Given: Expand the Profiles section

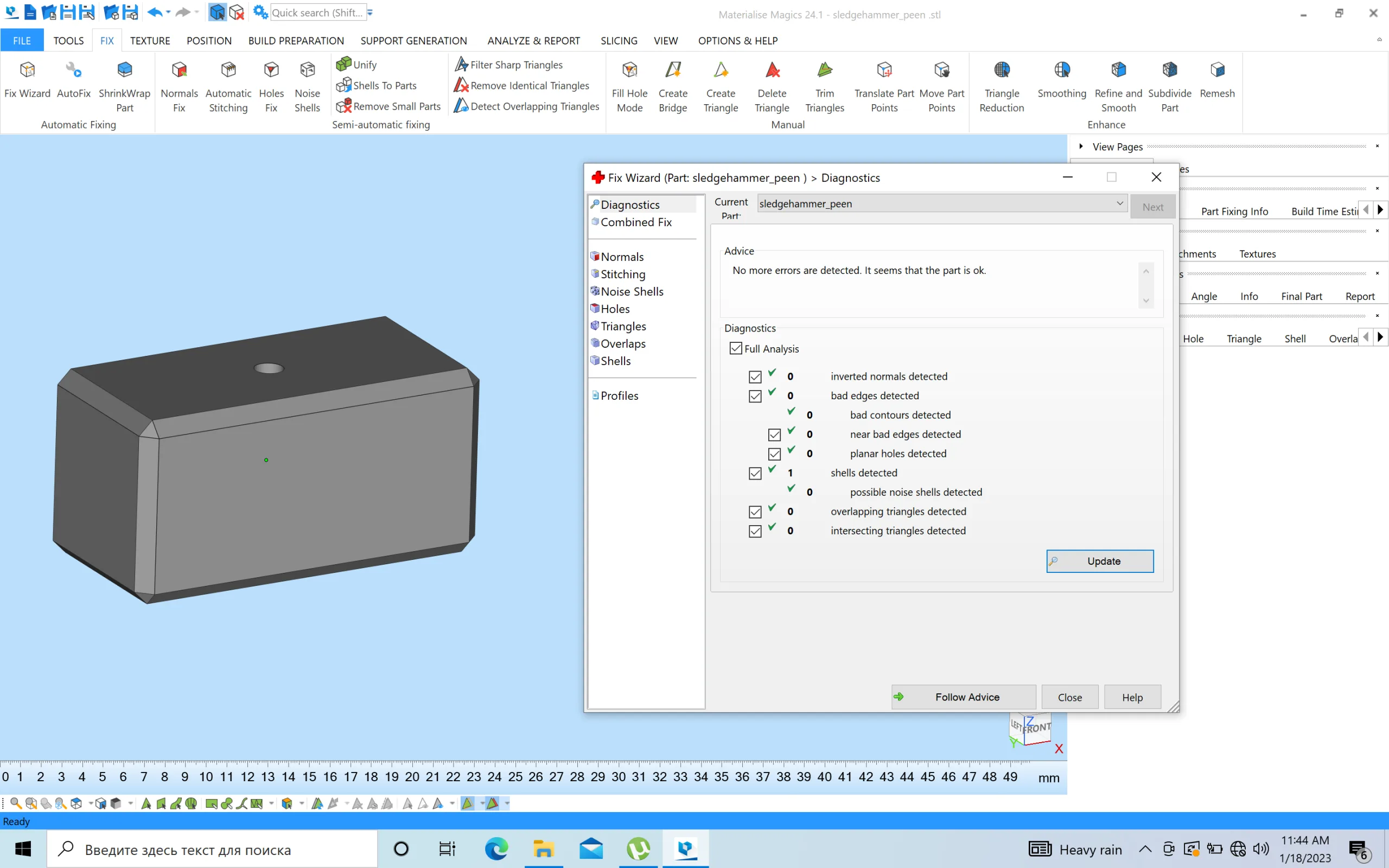Looking at the screenshot, I should click(619, 395).
